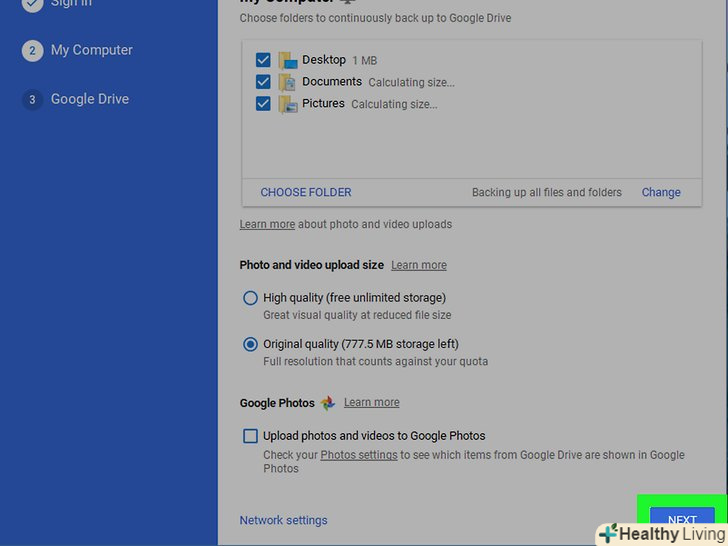Click the Google Photos pinwheel icon
Image resolution: width=728 pixels, height=546 pixels.
[x=328, y=403]
